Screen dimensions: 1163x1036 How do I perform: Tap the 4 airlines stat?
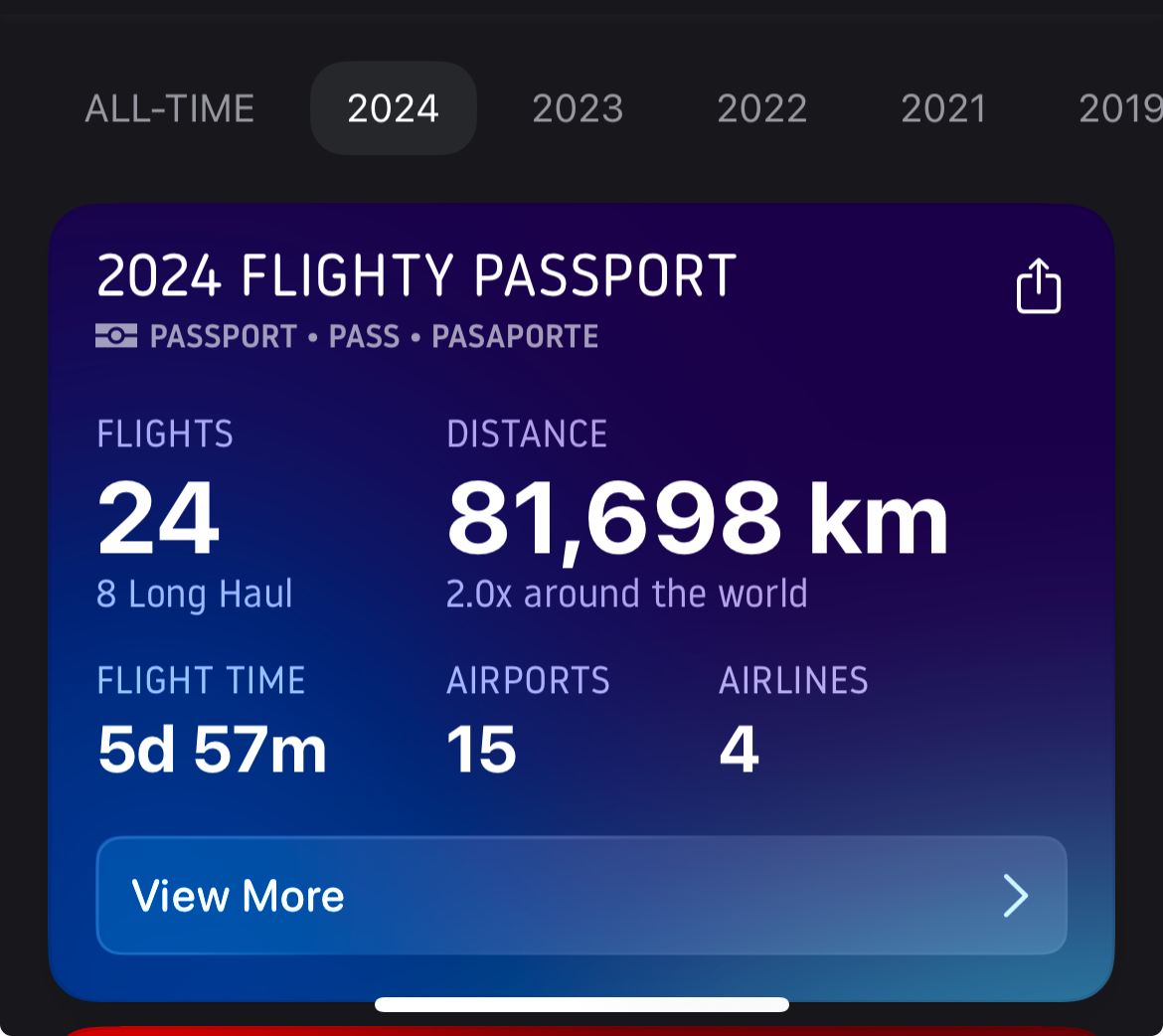739,750
